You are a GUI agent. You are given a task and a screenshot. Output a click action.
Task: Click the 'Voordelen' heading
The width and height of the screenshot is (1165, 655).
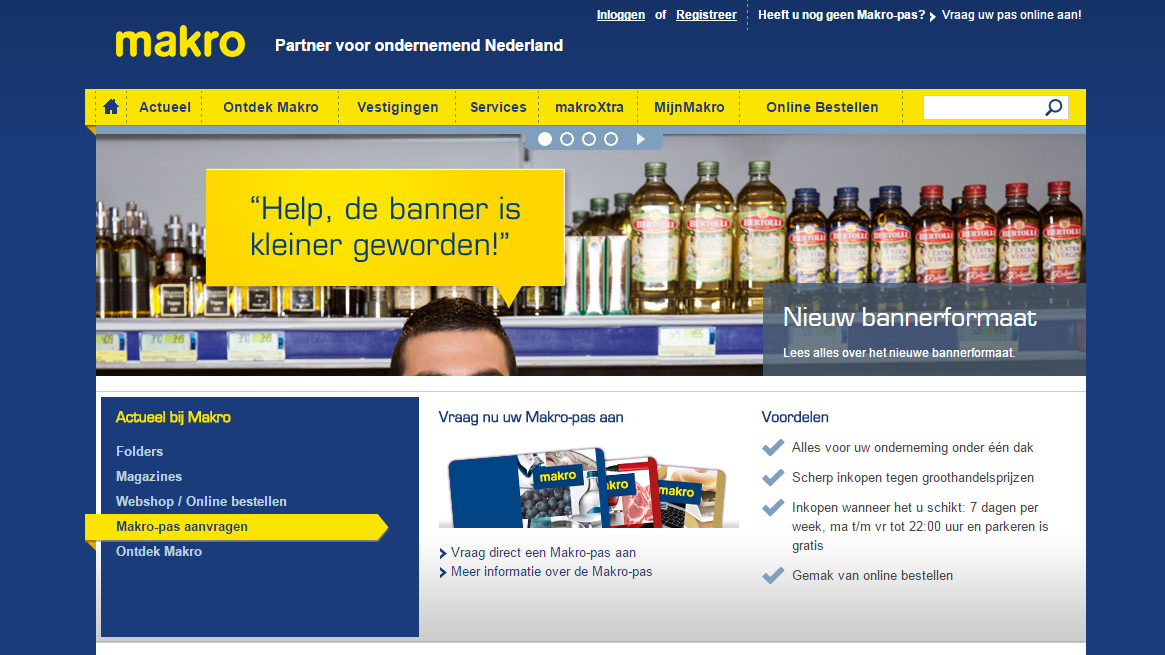coord(794,417)
